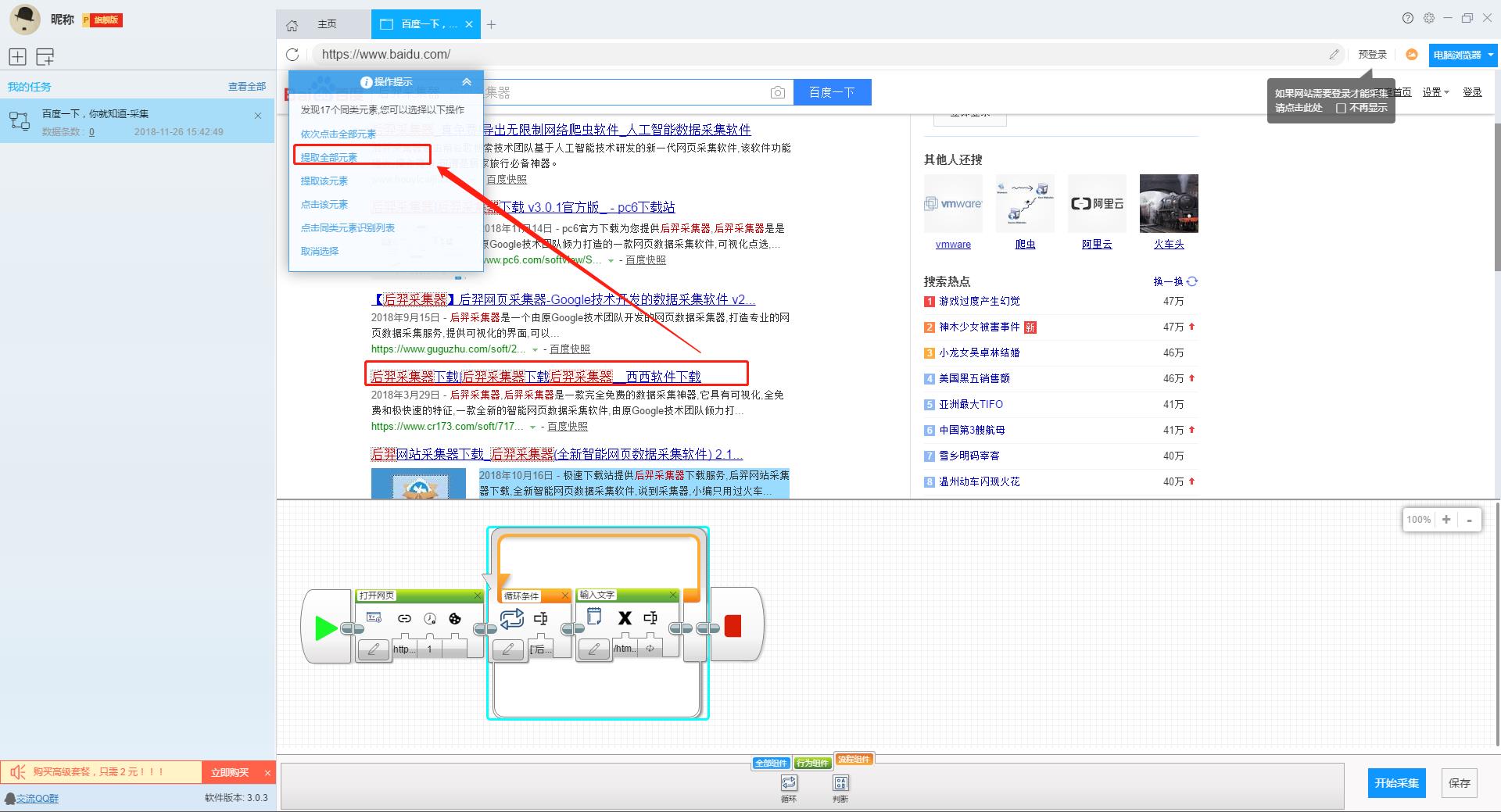Open the Baidu 设置 dropdown
Image resolution: width=1501 pixels, height=812 pixels.
click(x=1435, y=92)
